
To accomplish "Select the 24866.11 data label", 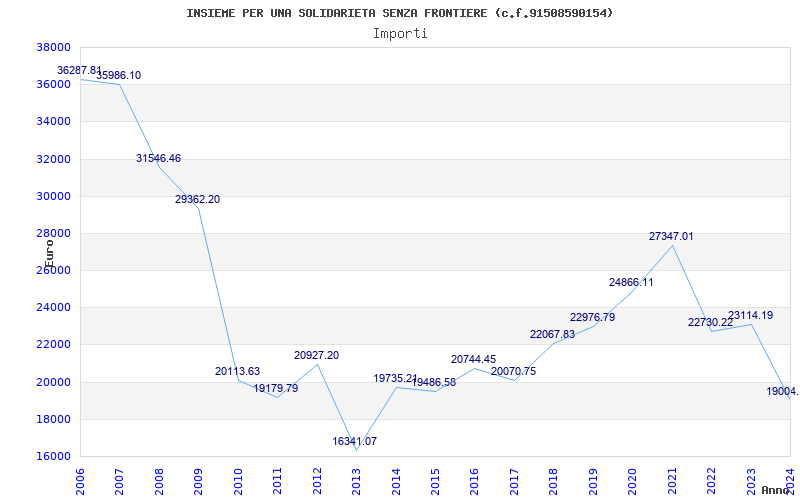I will pyautogui.click(x=631, y=283).
